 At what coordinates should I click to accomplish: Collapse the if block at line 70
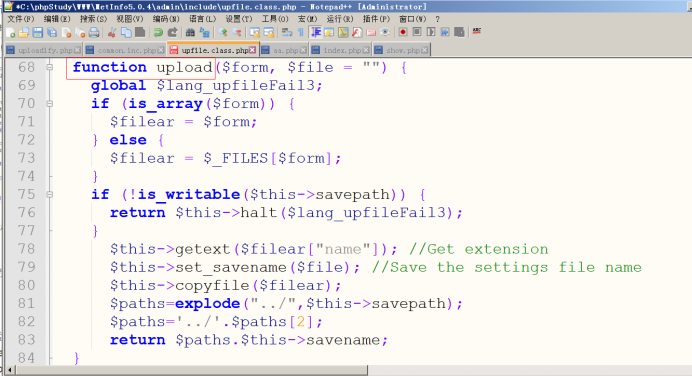pyautogui.click(x=49, y=104)
